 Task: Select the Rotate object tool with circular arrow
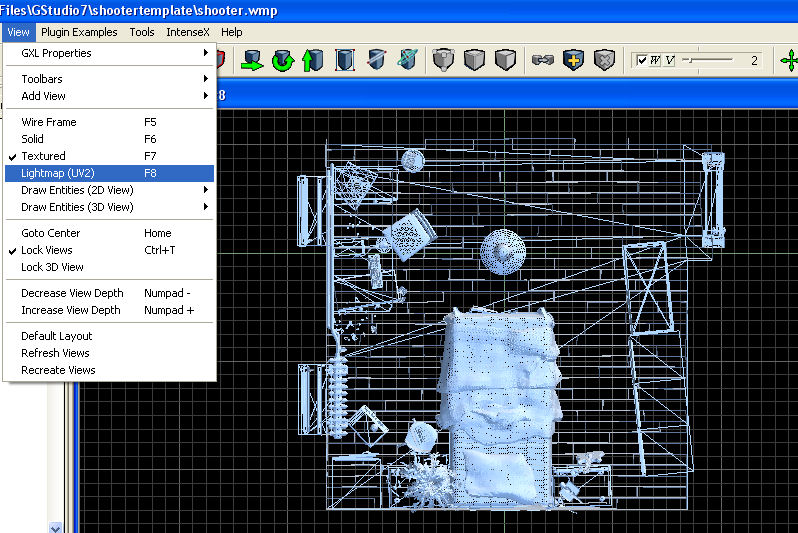coord(282,61)
